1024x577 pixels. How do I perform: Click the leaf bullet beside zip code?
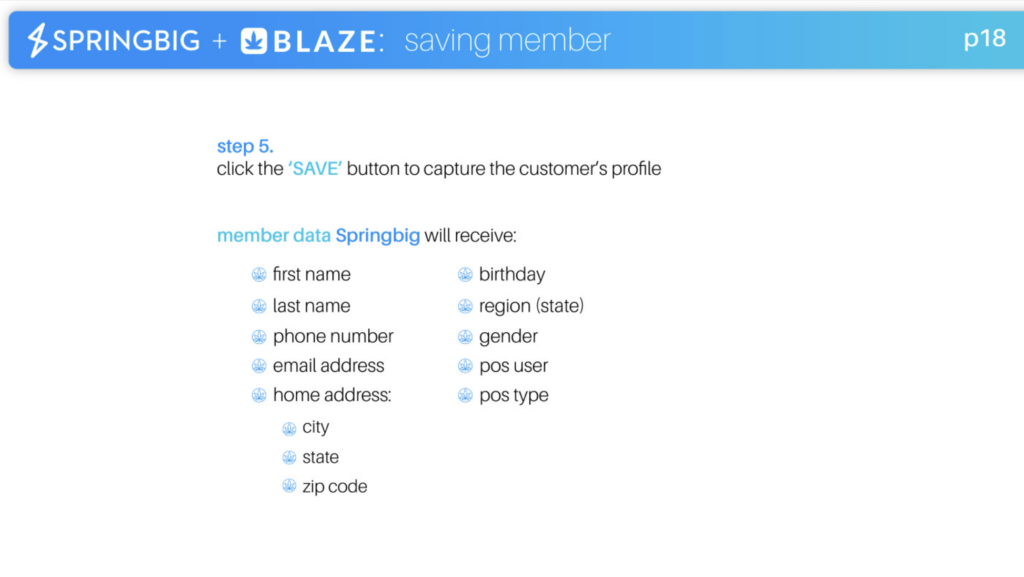[289, 486]
